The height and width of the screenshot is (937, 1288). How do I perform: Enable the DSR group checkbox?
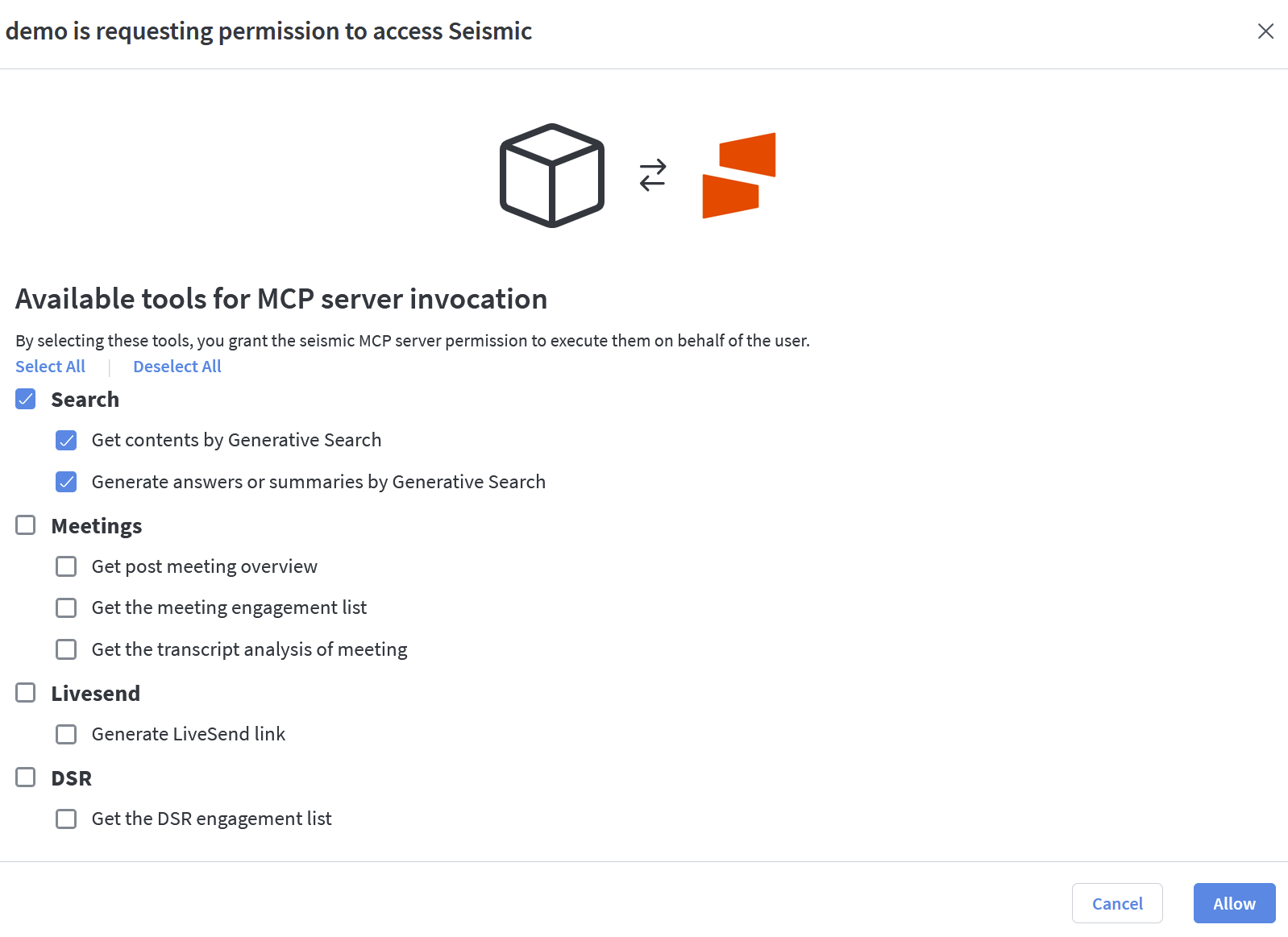coord(26,777)
